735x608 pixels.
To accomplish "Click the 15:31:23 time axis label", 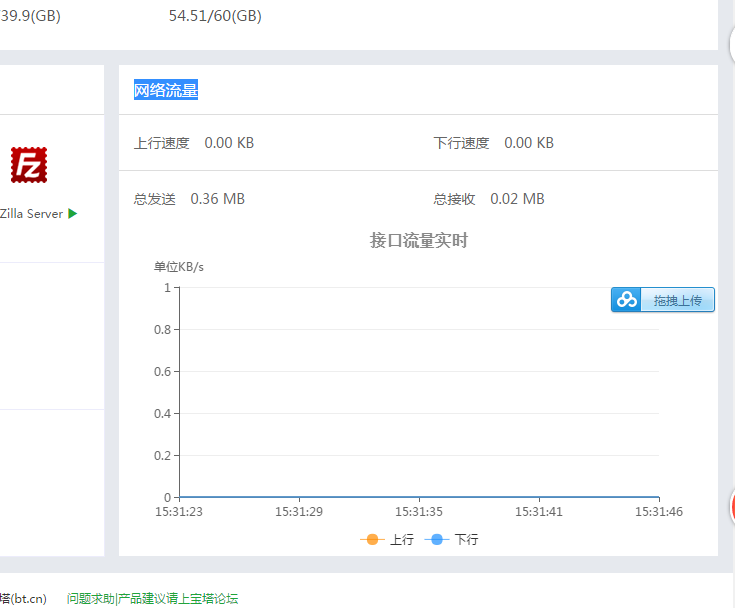I will (x=179, y=511).
